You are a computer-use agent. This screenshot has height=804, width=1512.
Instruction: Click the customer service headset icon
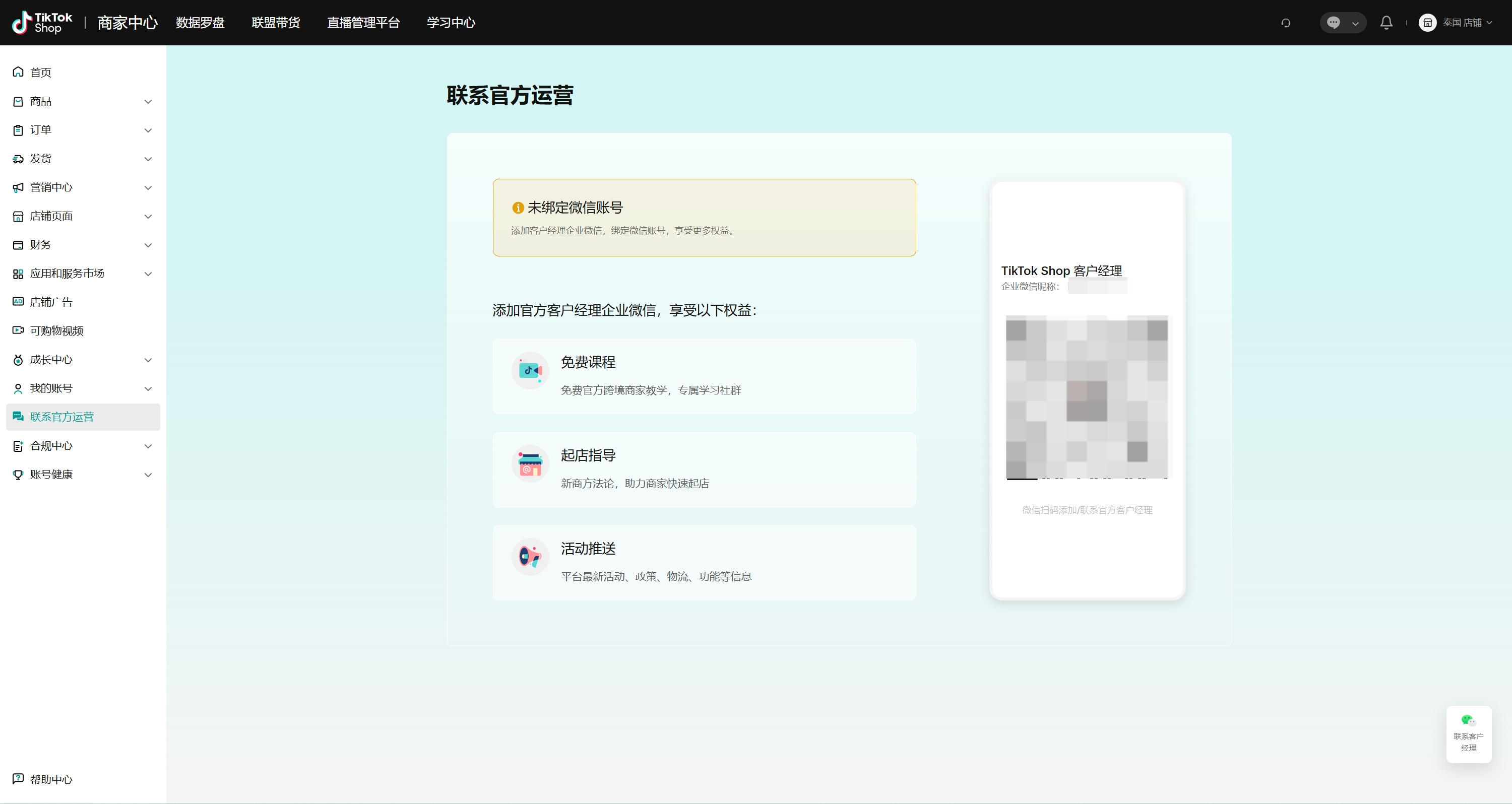[1285, 23]
